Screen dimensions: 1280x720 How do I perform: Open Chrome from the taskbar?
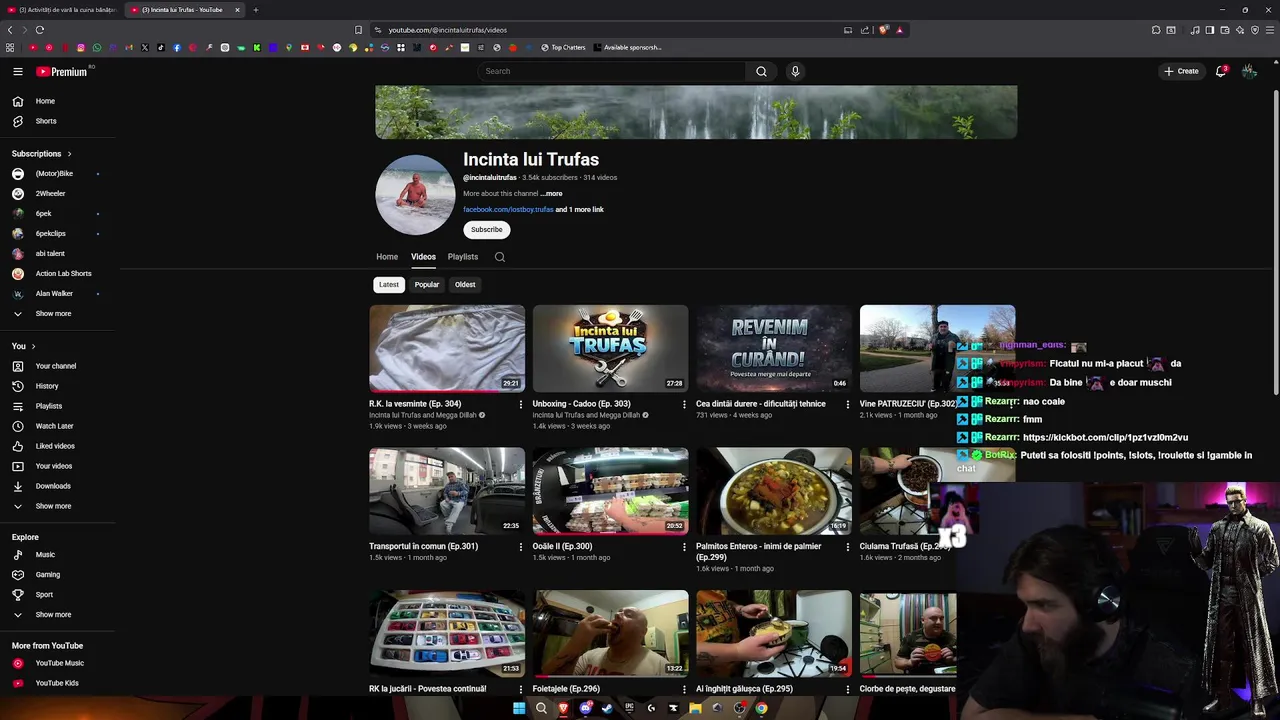coord(761,708)
